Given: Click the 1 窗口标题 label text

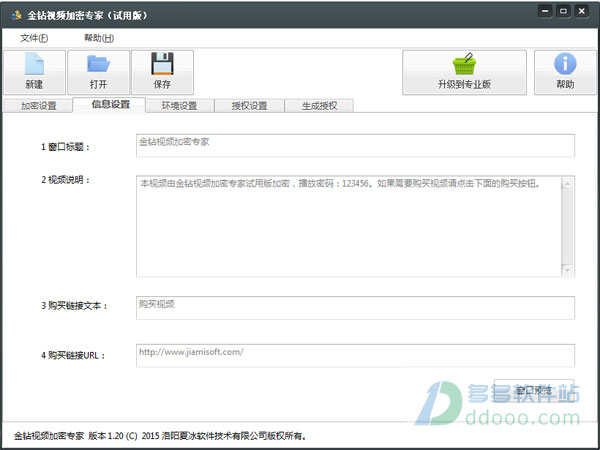Looking at the screenshot, I should point(65,147).
